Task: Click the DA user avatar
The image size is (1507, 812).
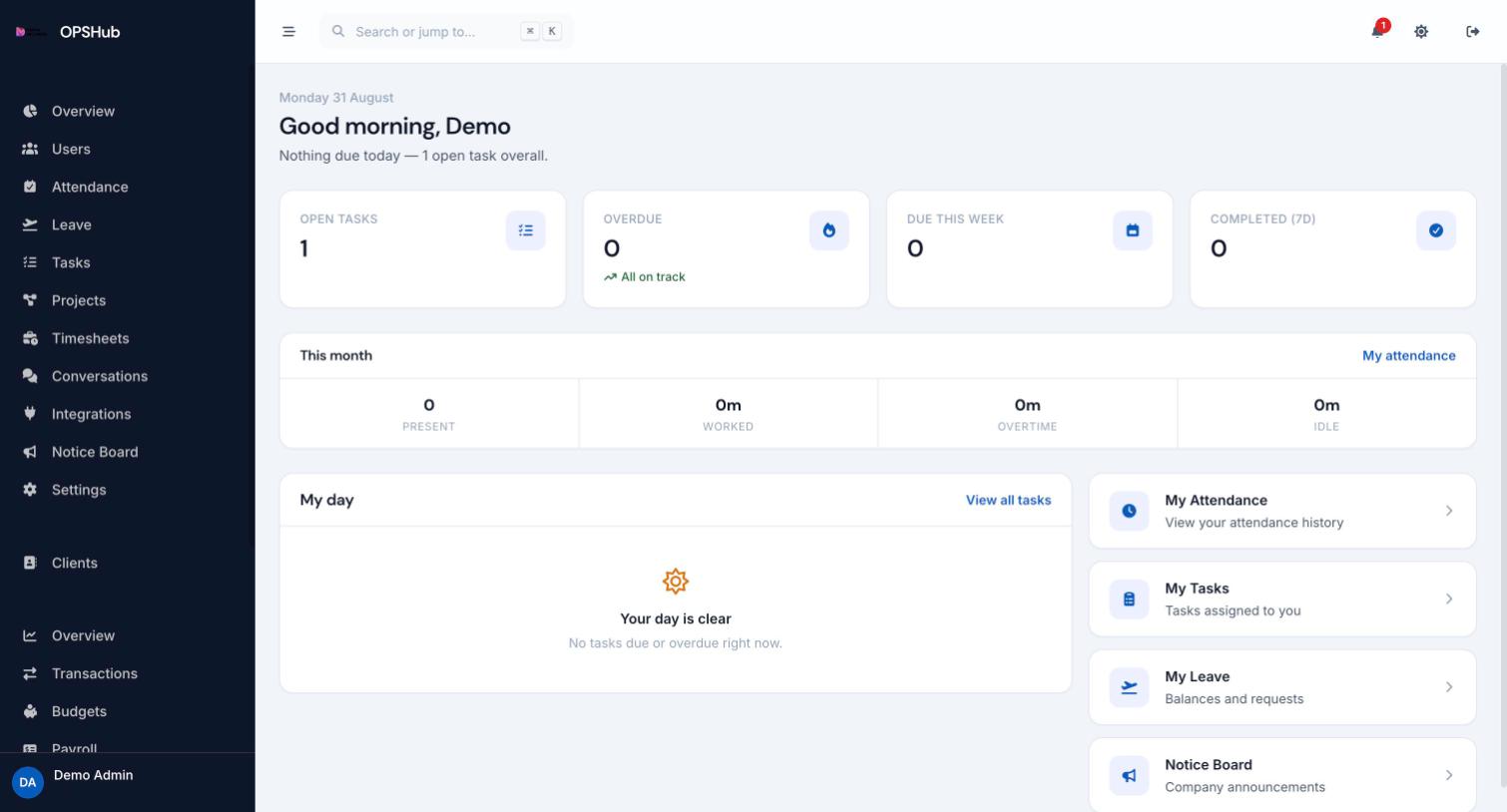Action: coord(28,782)
